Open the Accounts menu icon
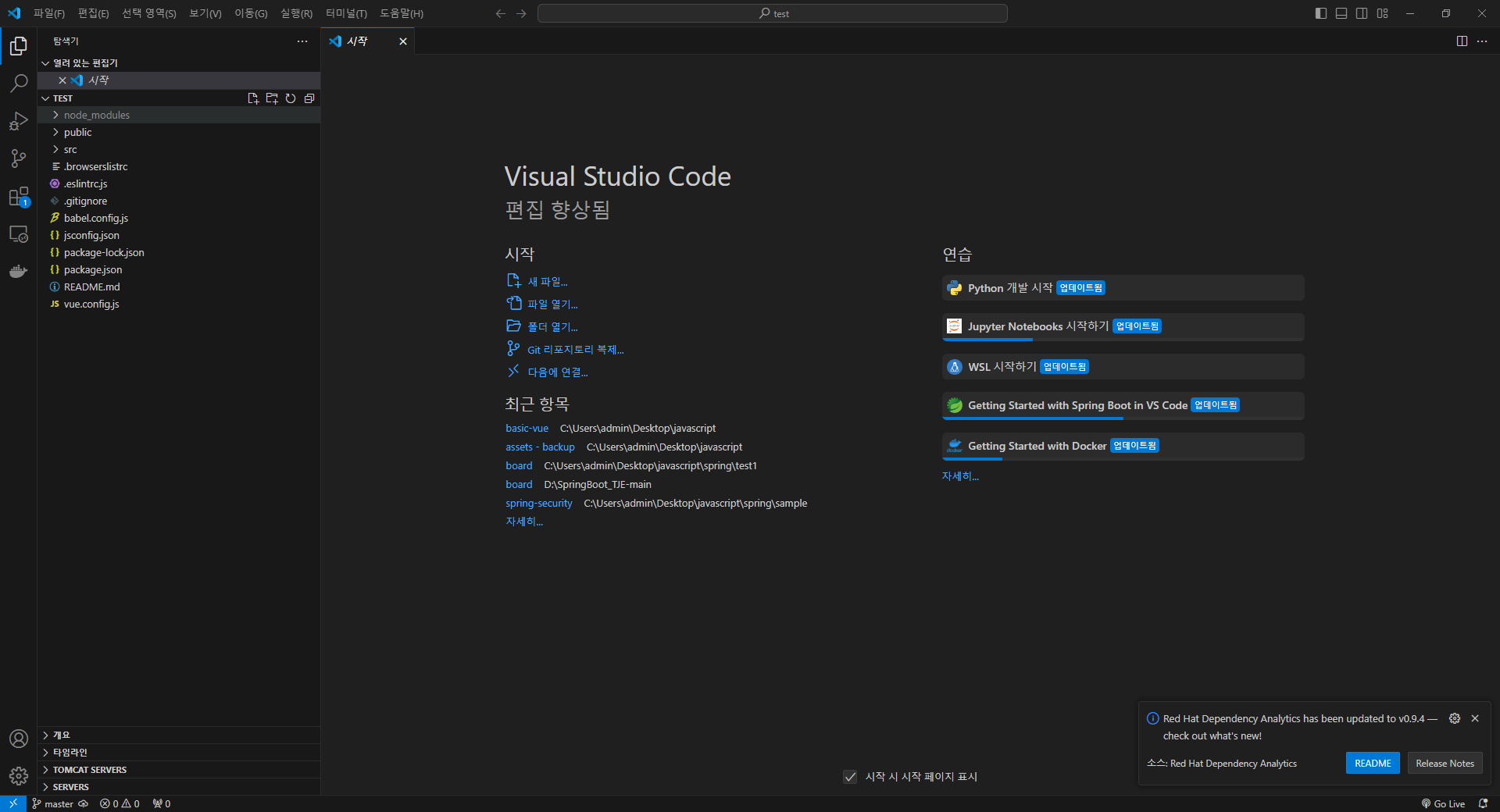Viewport: 1500px width, 812px height. point(19,739)
